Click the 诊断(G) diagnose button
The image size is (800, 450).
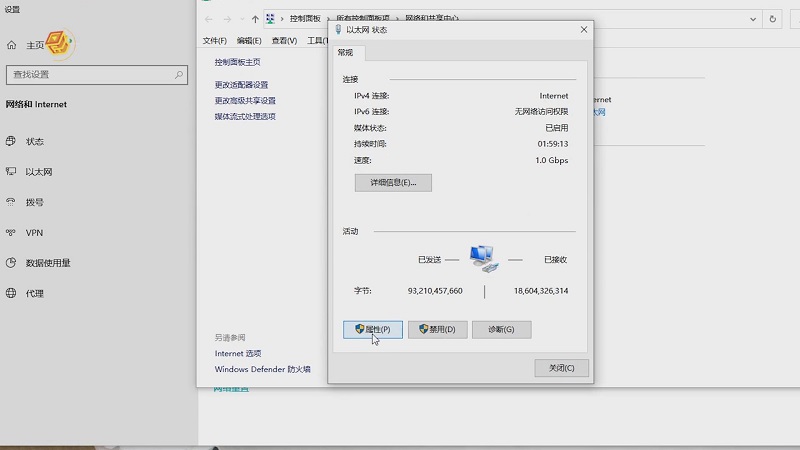501,329
